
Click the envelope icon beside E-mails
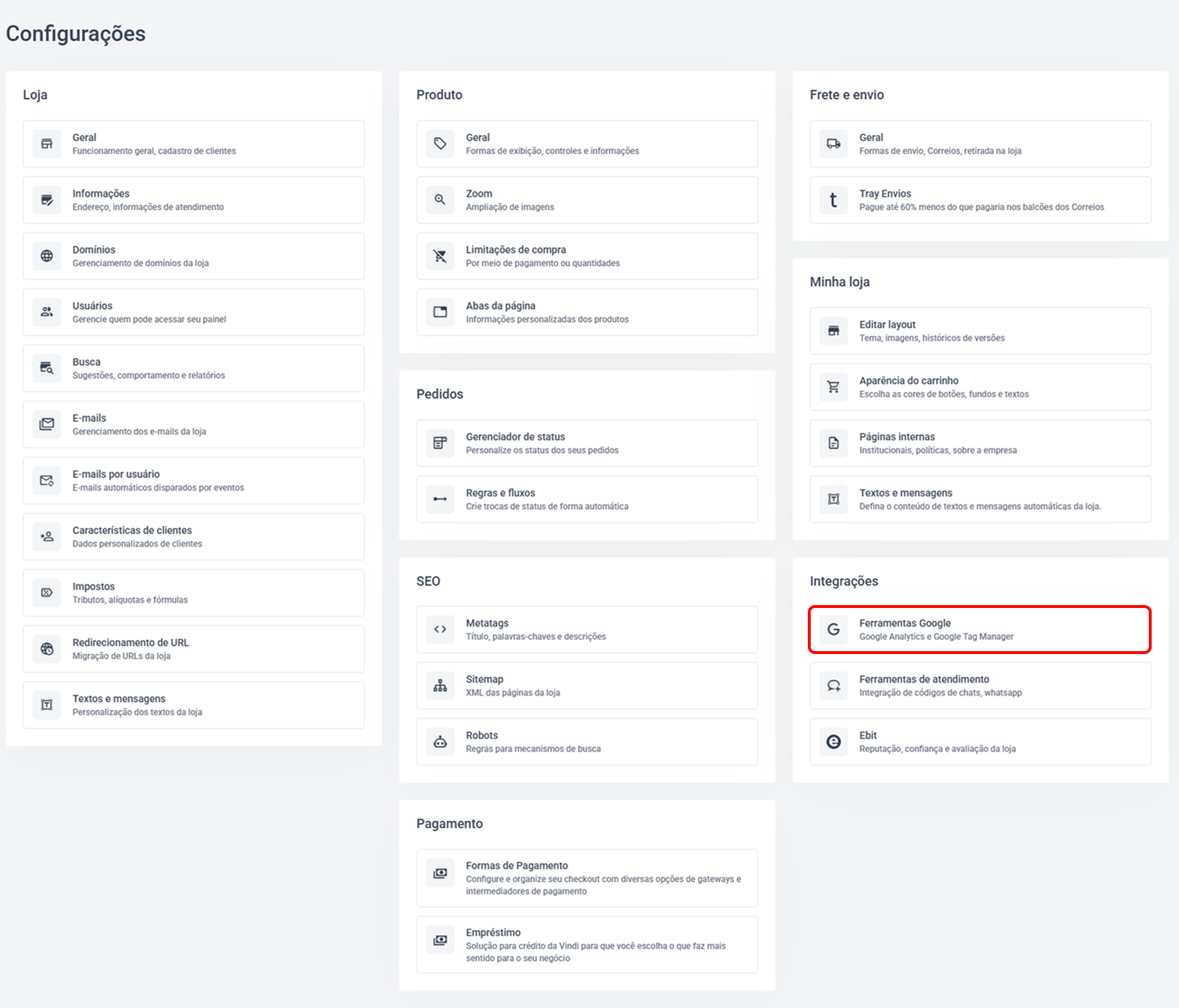[47, 424]
